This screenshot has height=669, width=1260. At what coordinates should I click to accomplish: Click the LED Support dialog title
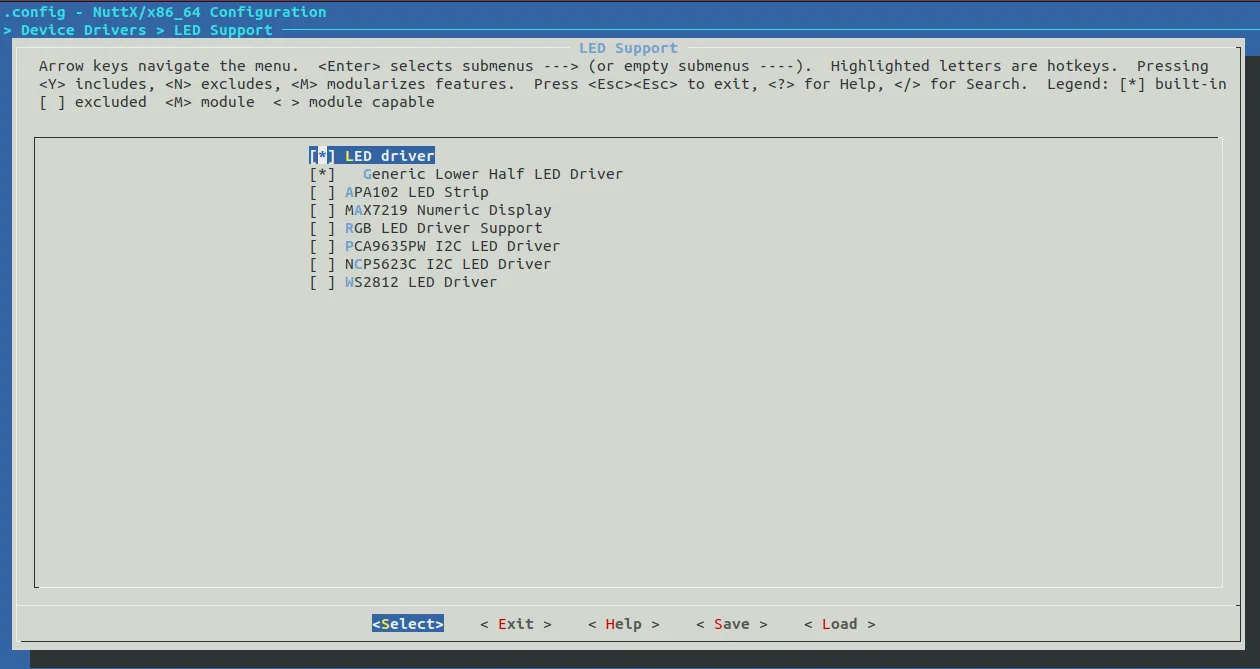click(x=628, y=48)
